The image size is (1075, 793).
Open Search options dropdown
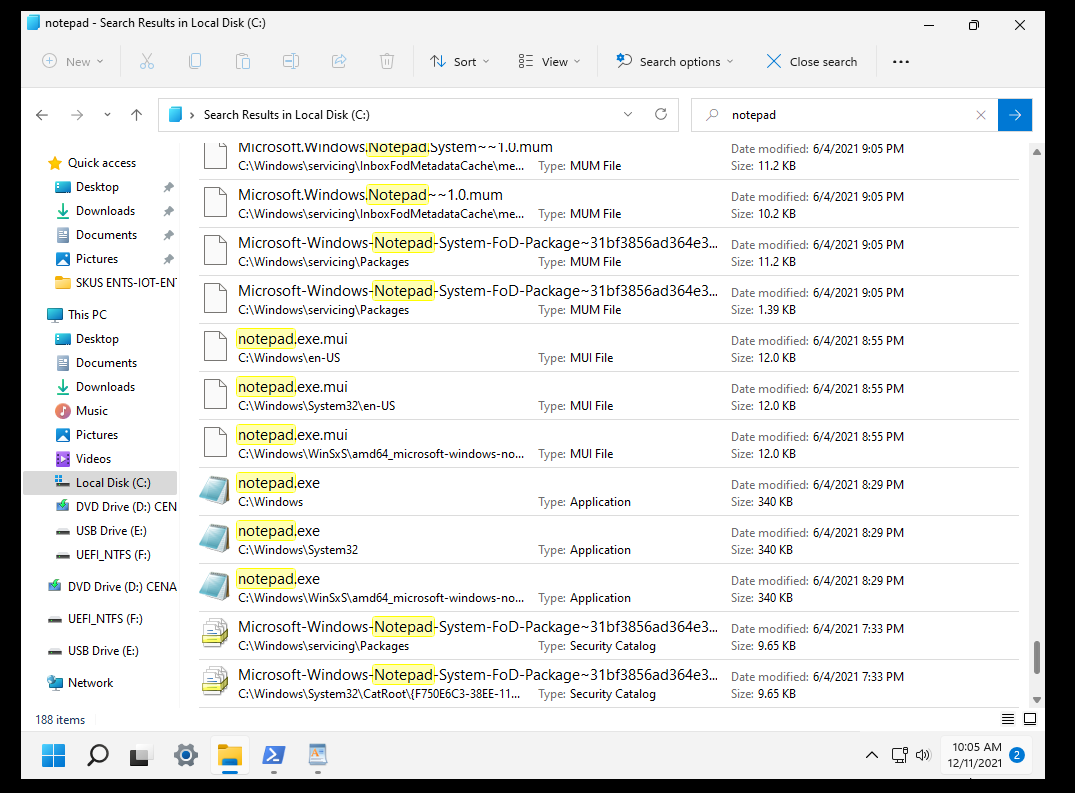point(675,62)
